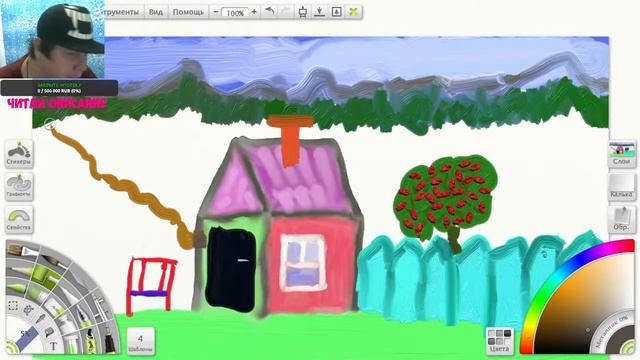
Task: Open the Вид menu
Action: tap(156, 12)
